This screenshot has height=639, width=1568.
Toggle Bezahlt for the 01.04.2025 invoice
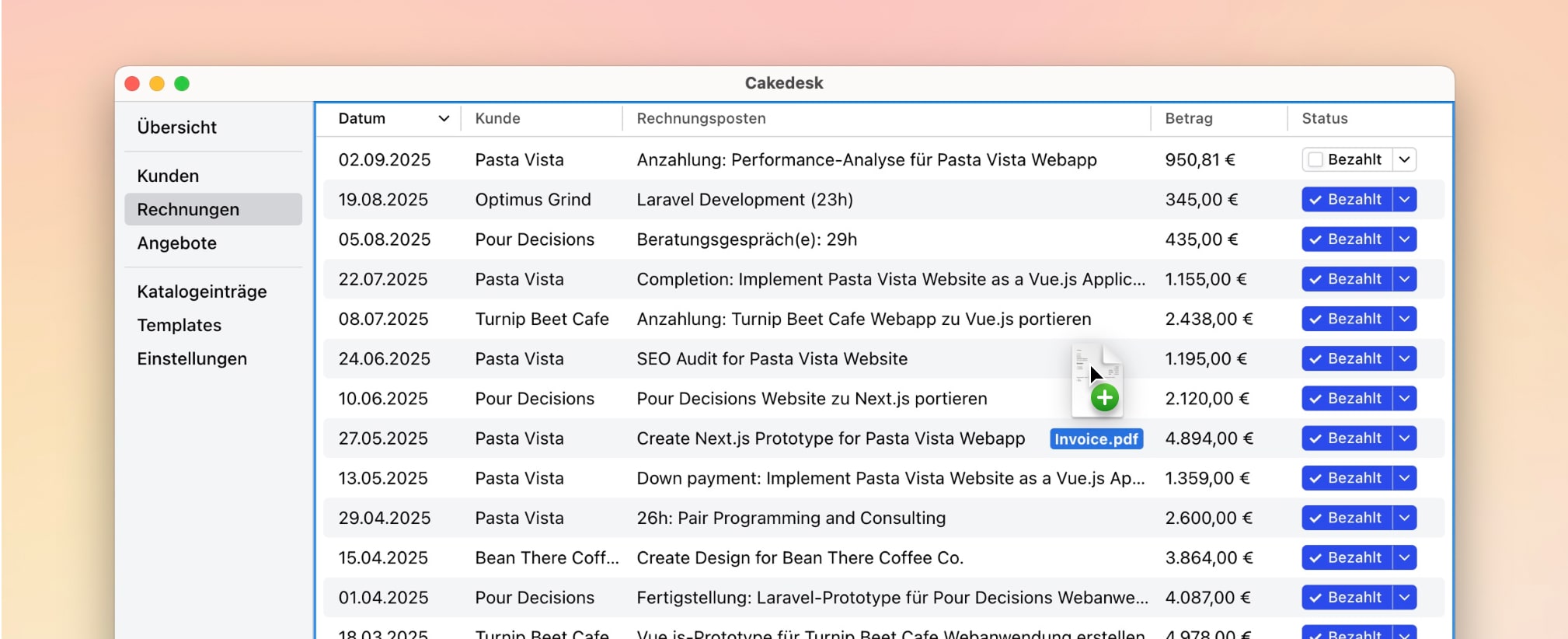[1347, 597]
